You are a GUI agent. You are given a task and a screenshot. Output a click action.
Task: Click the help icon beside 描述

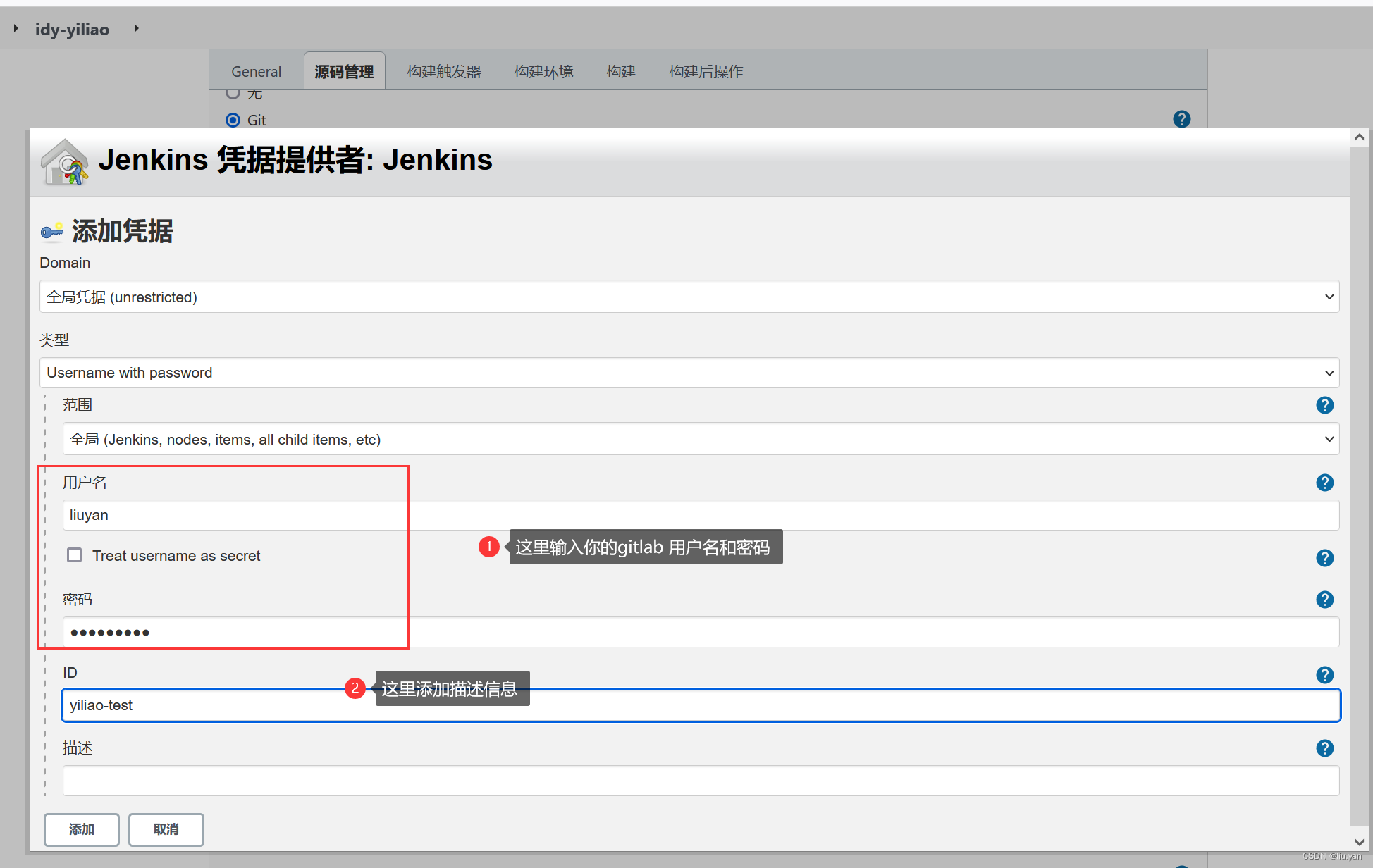point(1324,748)
